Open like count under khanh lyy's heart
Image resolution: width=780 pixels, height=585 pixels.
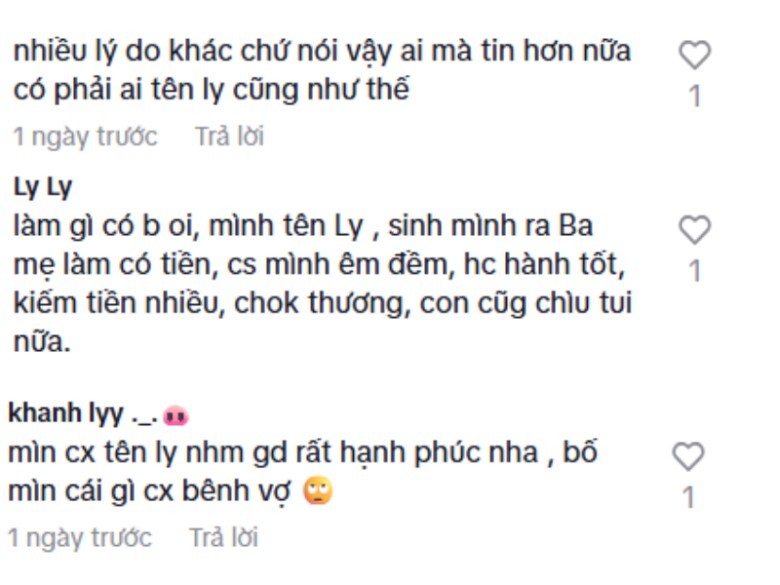coord(689,497)
